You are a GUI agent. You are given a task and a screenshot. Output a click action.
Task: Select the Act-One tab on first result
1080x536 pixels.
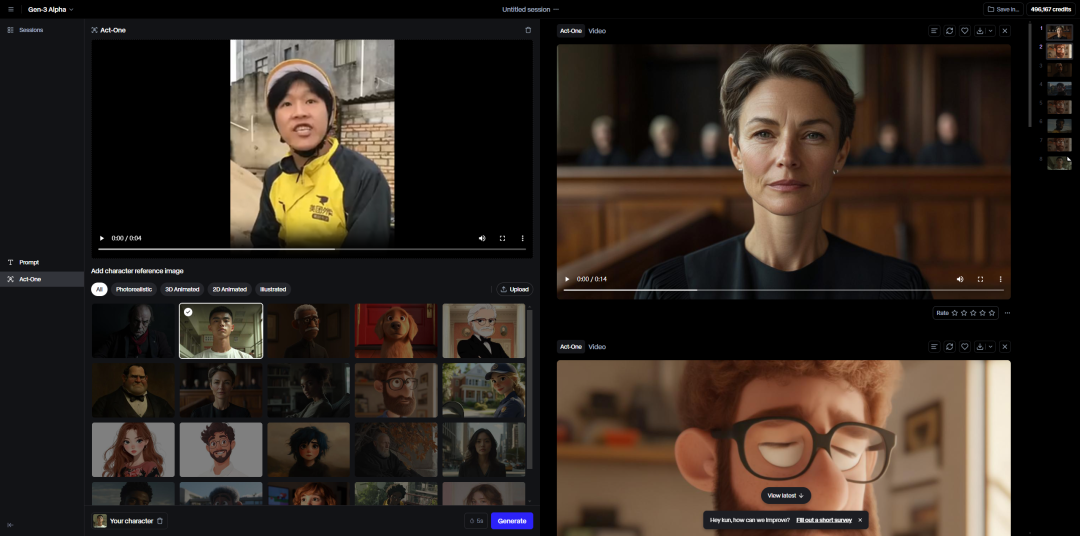tap(571, 31)
